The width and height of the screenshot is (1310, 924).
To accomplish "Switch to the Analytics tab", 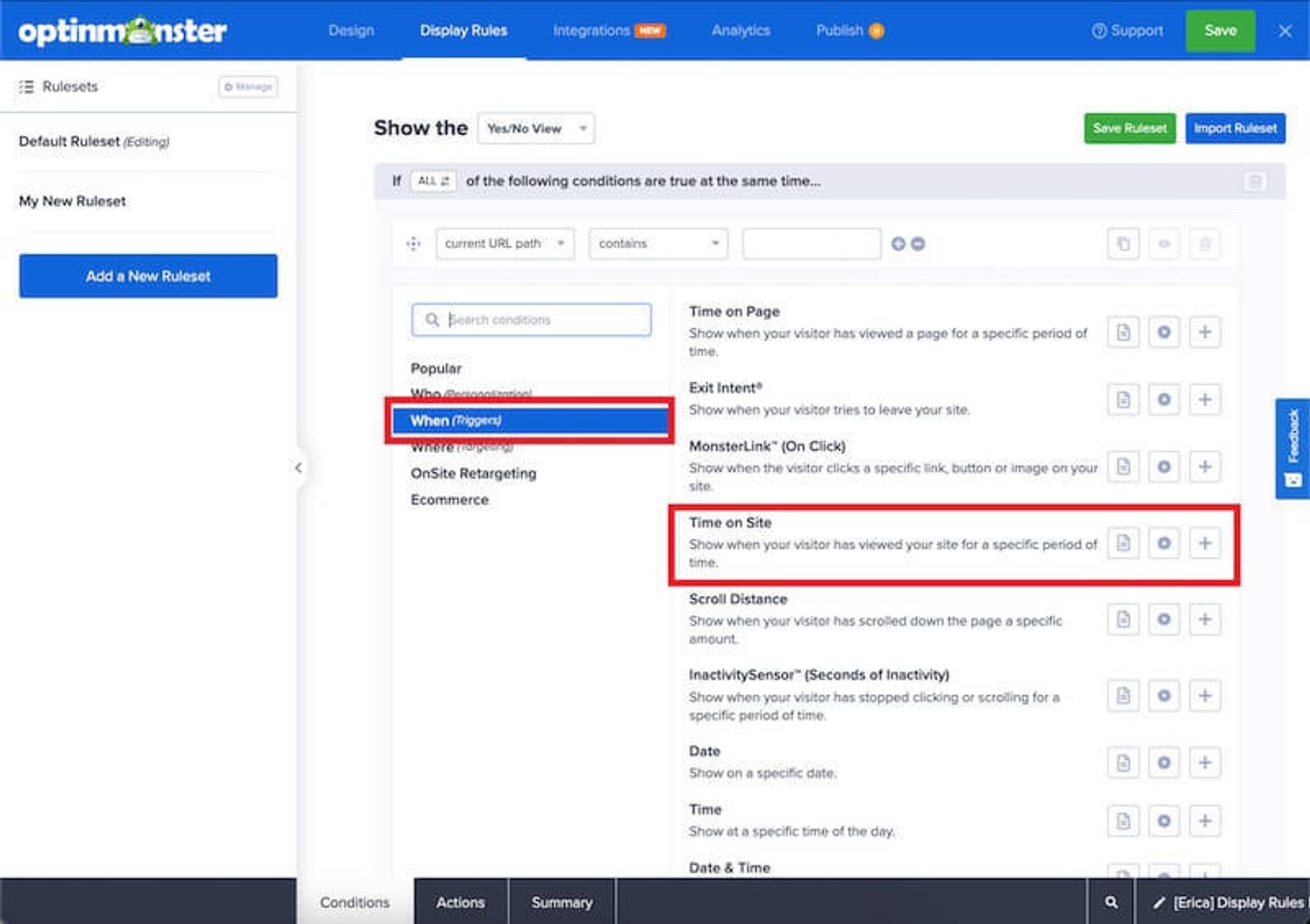I will click(x=740, y=31).
